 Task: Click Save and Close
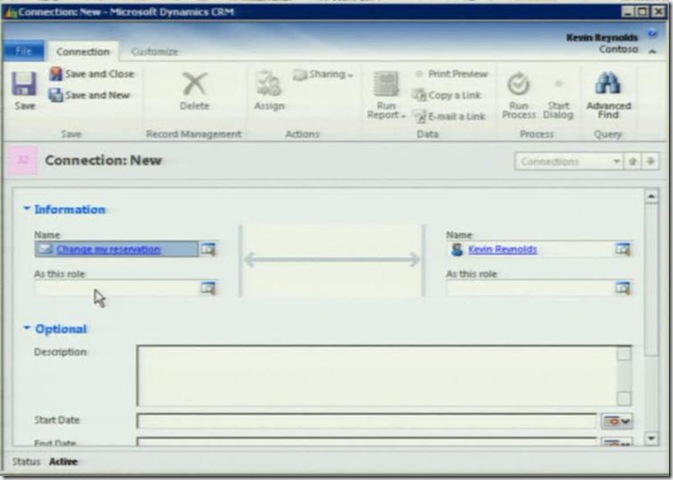(91, 74)
